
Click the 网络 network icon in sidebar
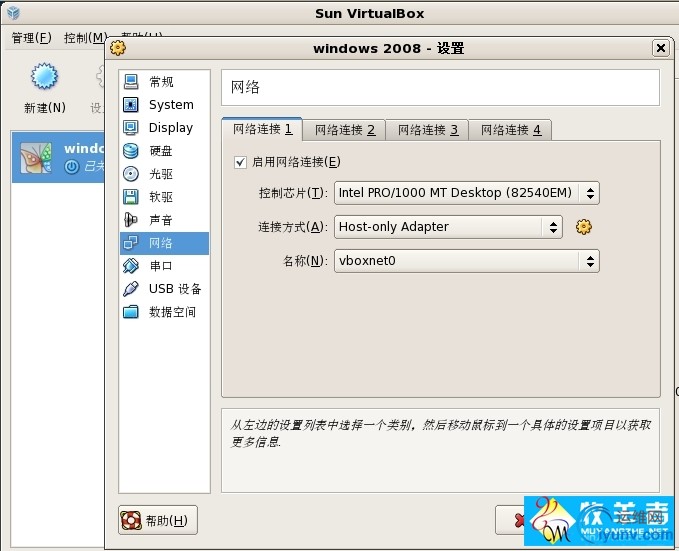tap(131, 243)
